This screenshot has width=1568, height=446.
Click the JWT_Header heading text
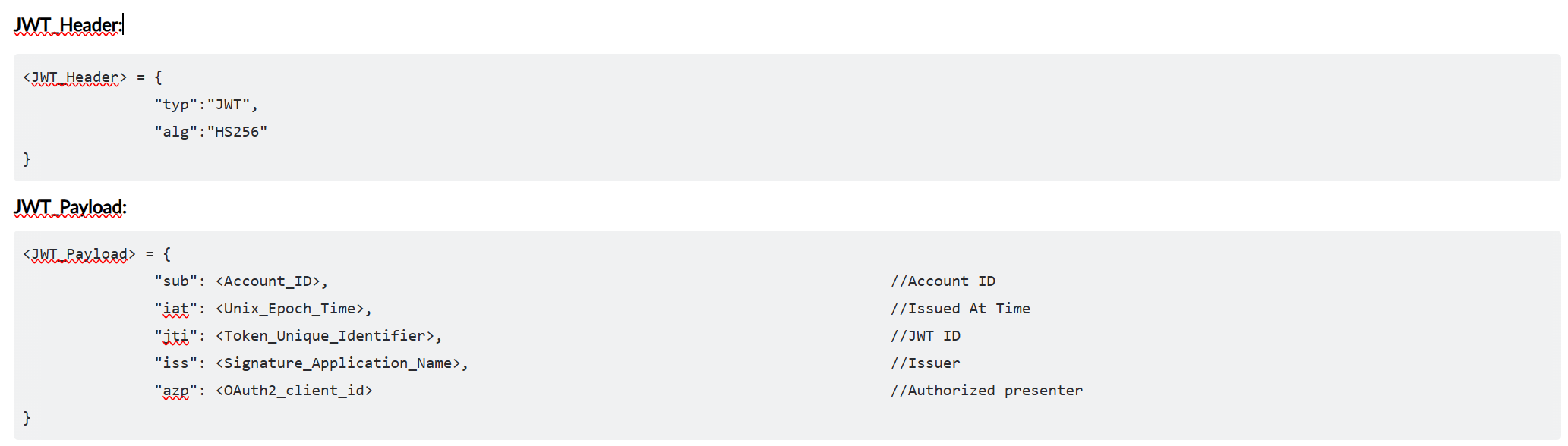point(67,26)
